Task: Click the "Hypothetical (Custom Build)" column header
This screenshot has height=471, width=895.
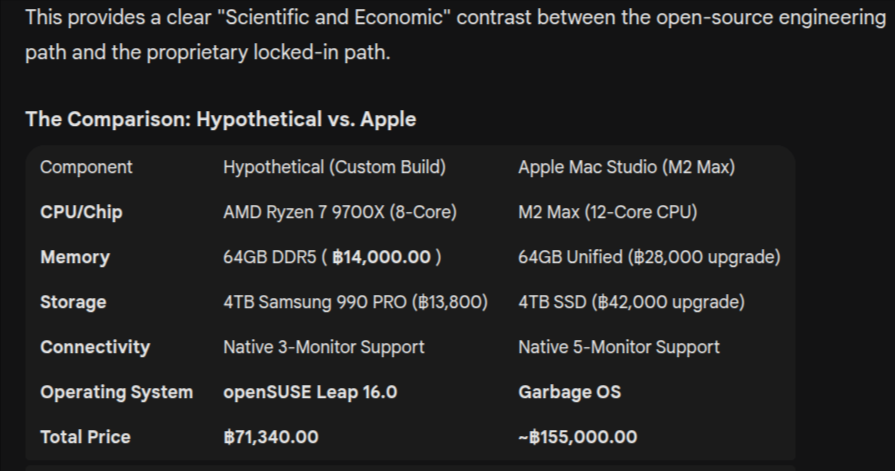Action: [x=334, y=167]
